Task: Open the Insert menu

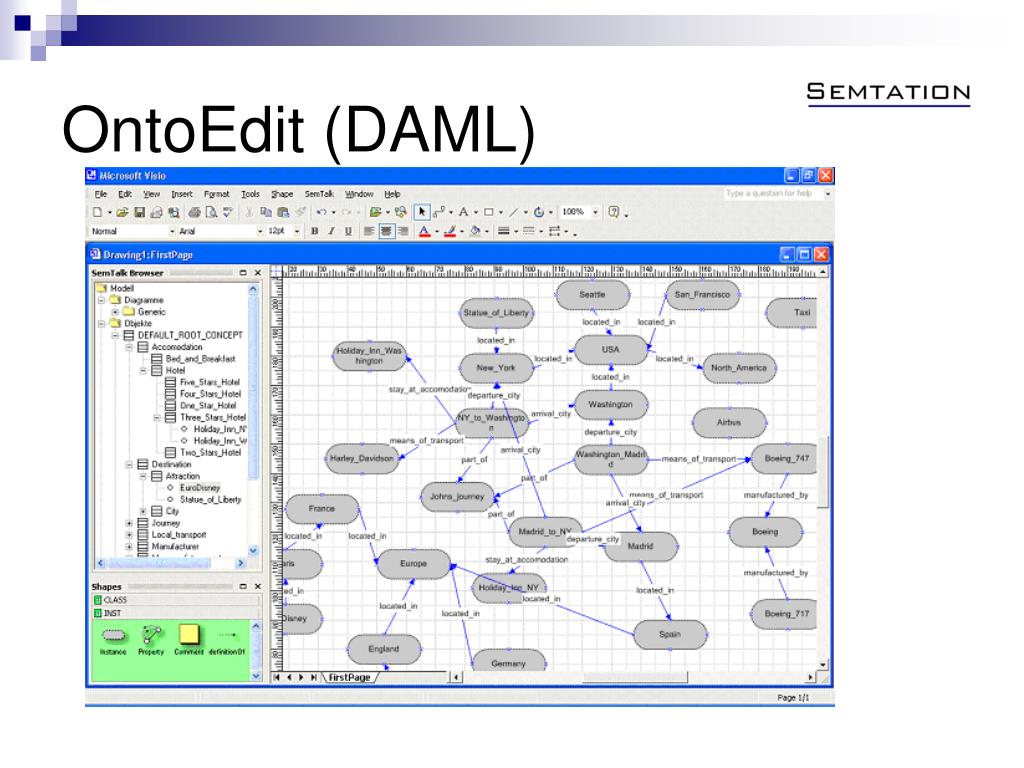Action: click(x=182, y=194)
